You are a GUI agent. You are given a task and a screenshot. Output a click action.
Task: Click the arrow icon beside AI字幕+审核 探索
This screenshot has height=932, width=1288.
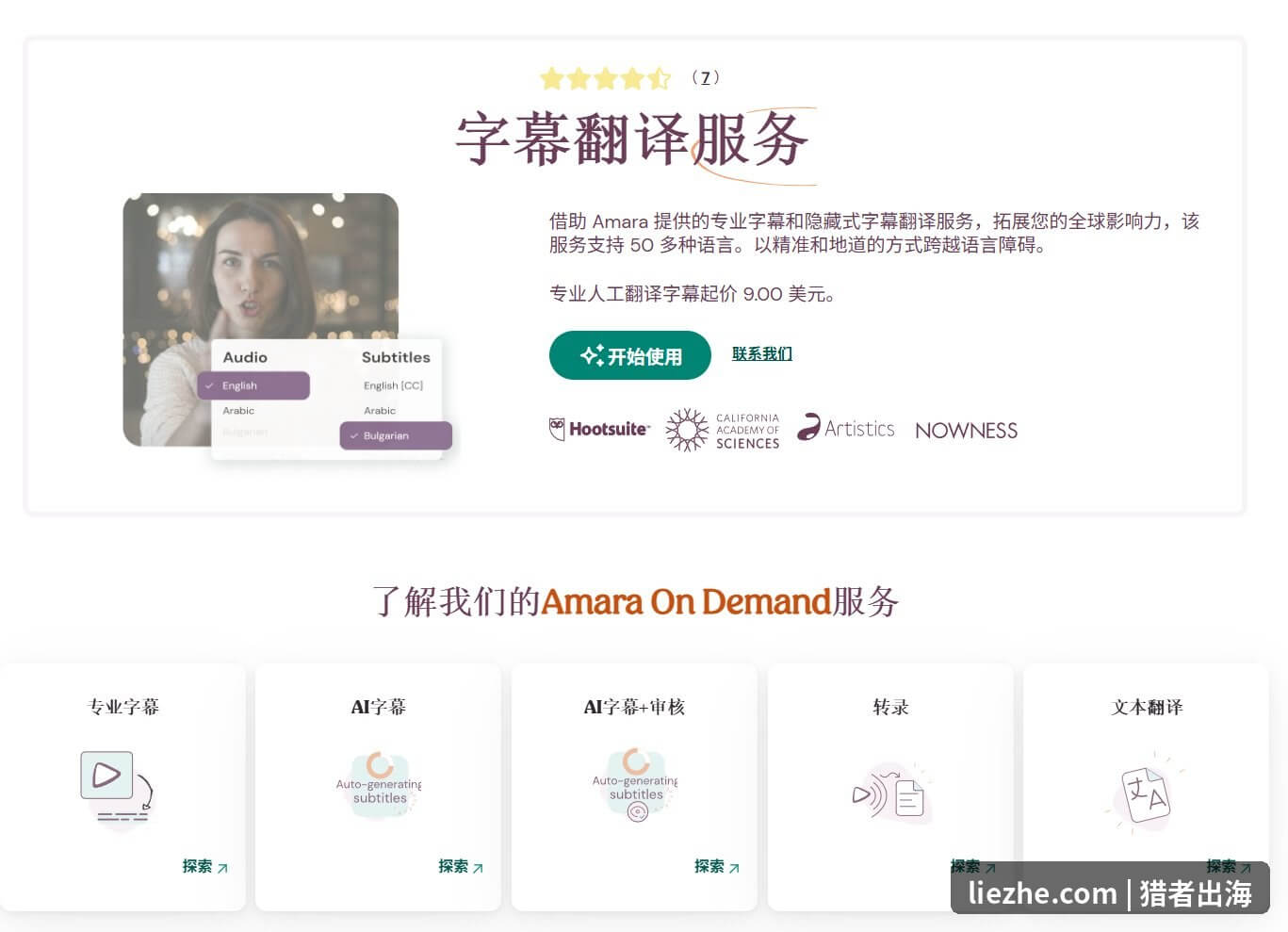(734, 868)
